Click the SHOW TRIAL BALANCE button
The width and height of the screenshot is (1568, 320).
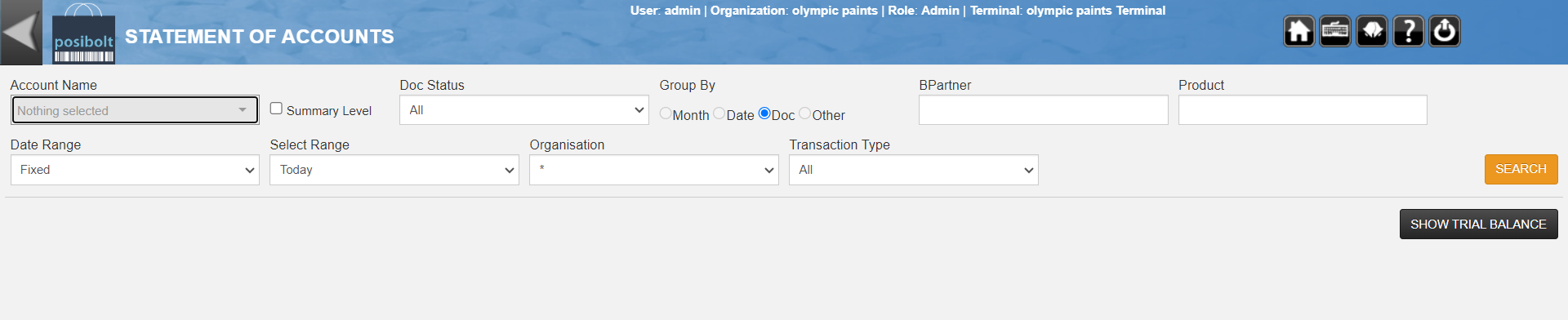[1478, 224]
